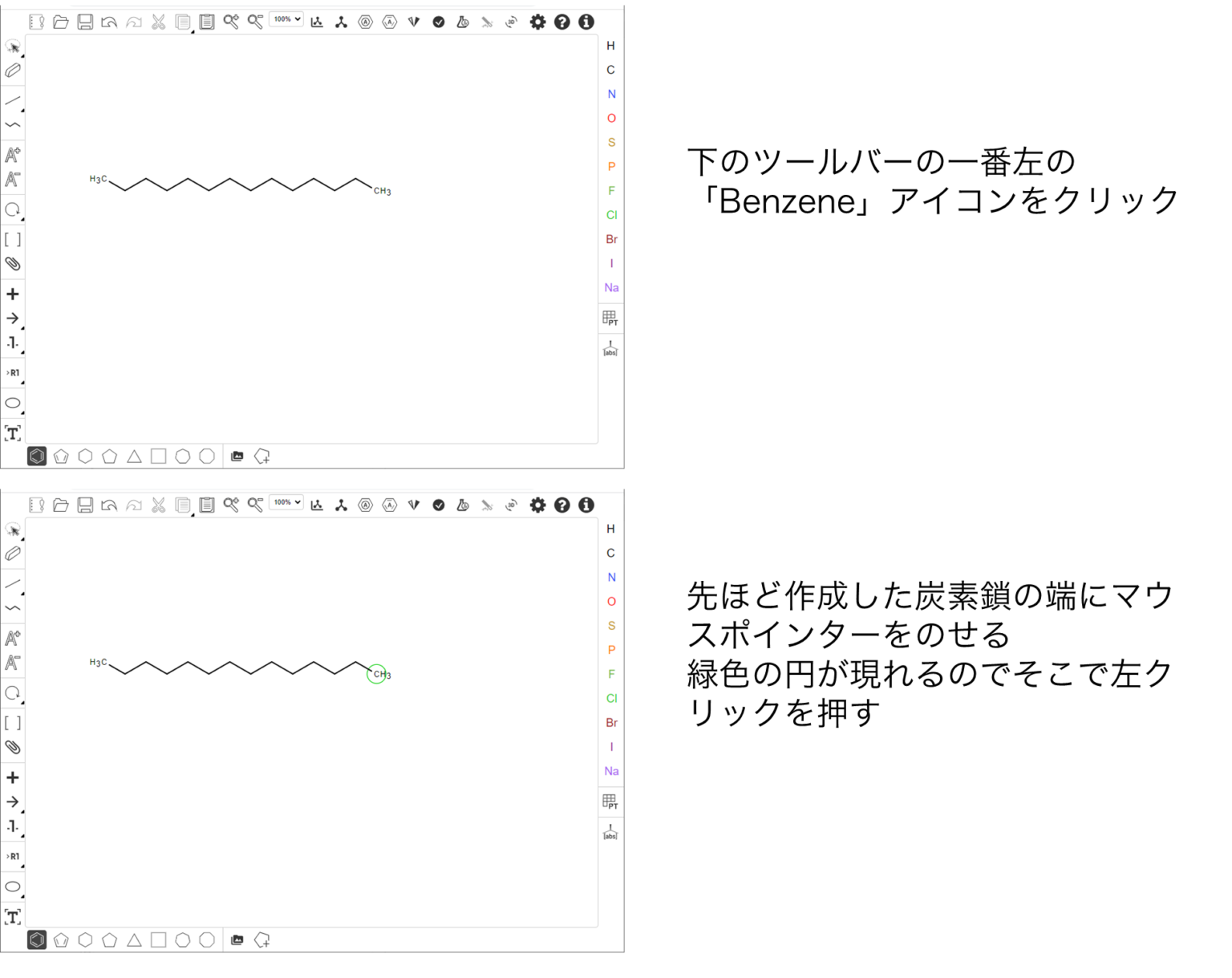Viewport: 1232px width, 978px height.
Task: Pick the Erase tool in the upper editor
Action: coord(13,71)
